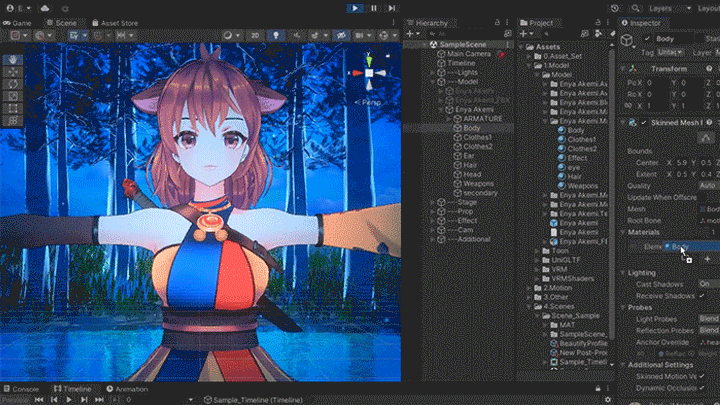Screen dimensions: 720x405
Task: Open the undo history clock icon
Action: (x=615, y=8)
